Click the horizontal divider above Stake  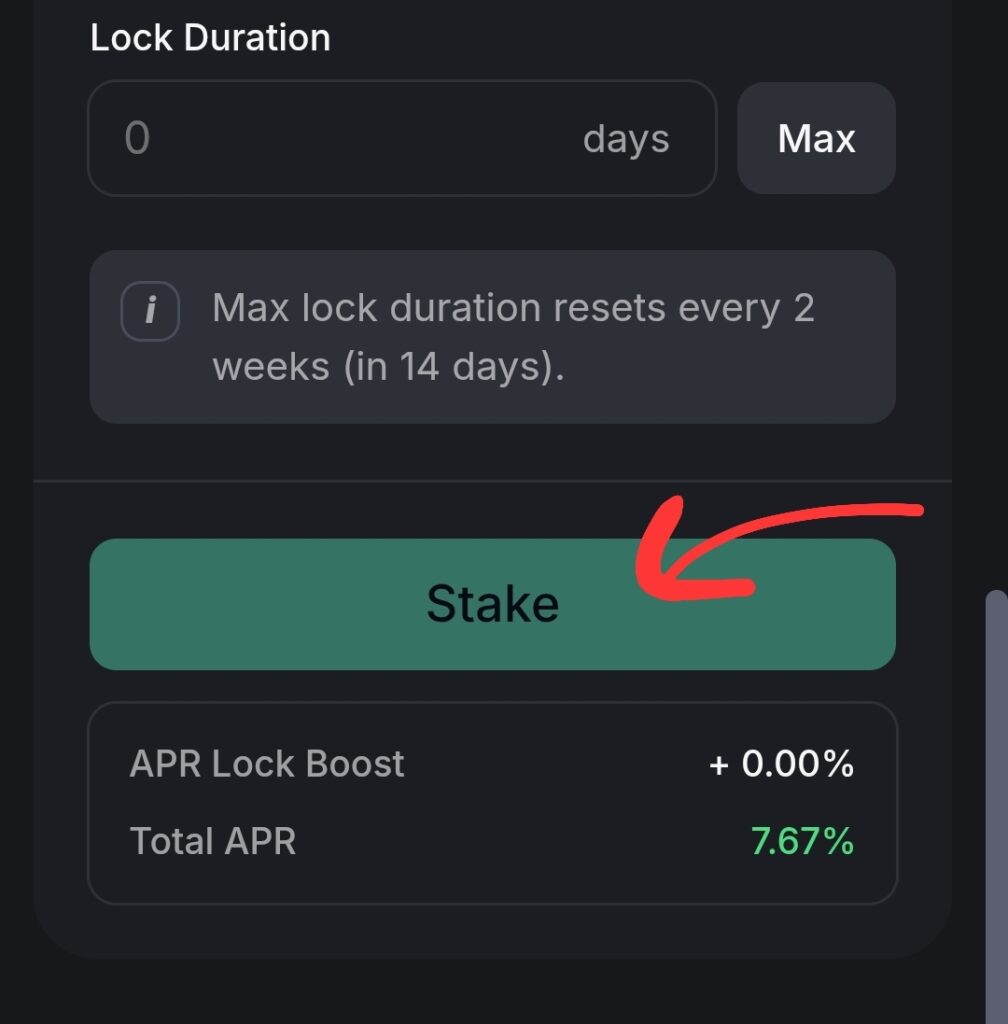(492, 481)
